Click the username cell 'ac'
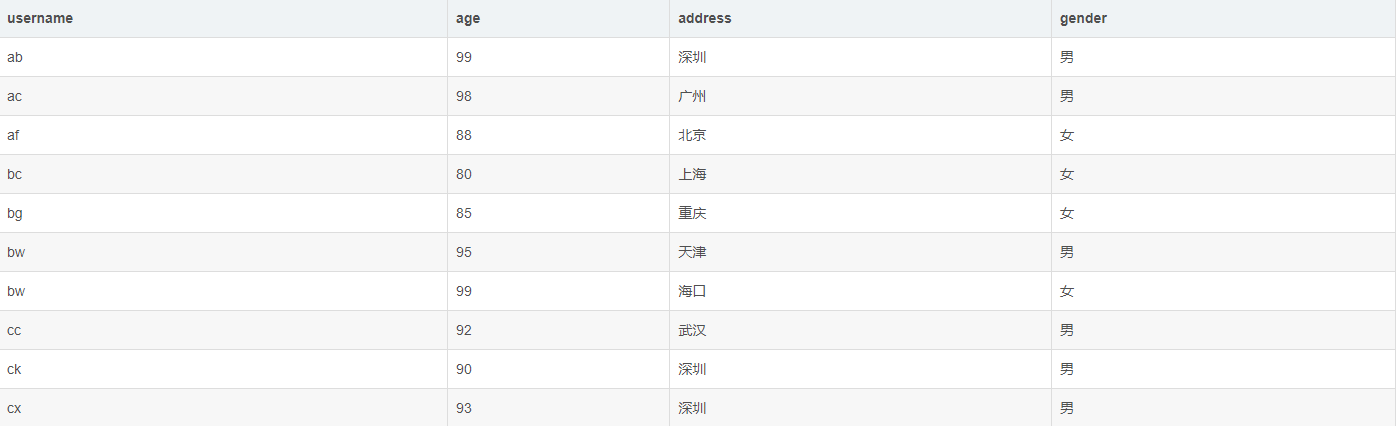This screenshot has height=426, width=1399. (x=15, y=96)
